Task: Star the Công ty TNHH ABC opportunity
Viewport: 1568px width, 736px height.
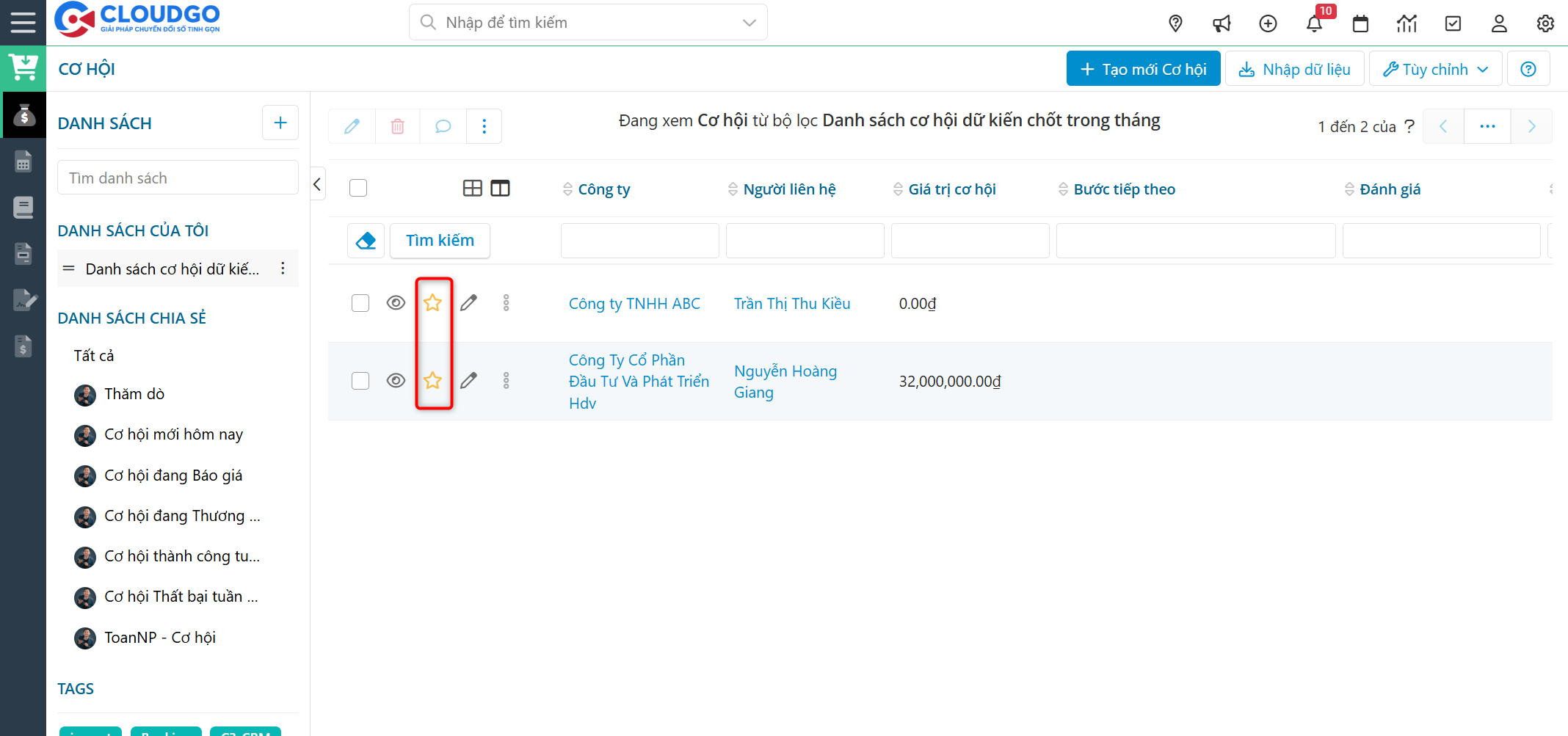Action: 432,302
